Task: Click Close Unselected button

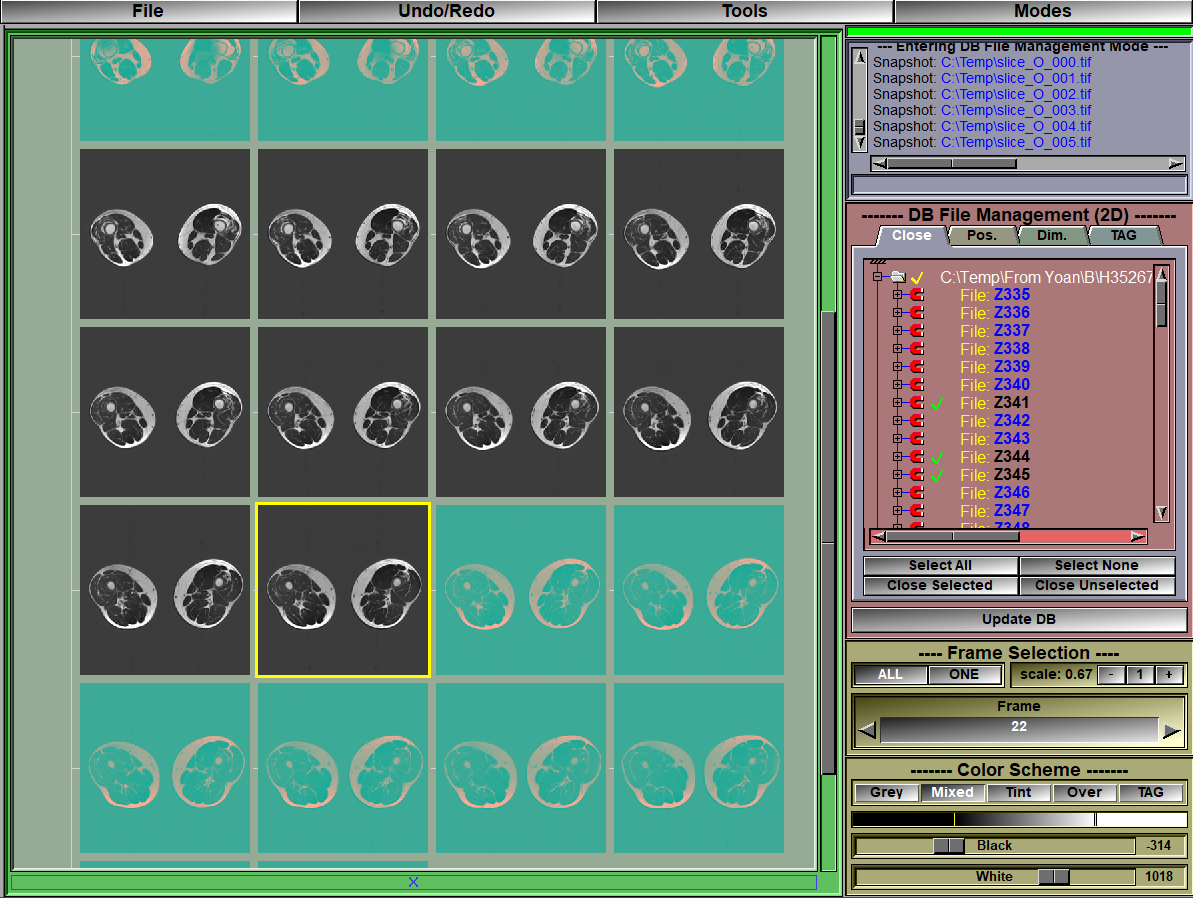Action: click(x=1096, y=585)
